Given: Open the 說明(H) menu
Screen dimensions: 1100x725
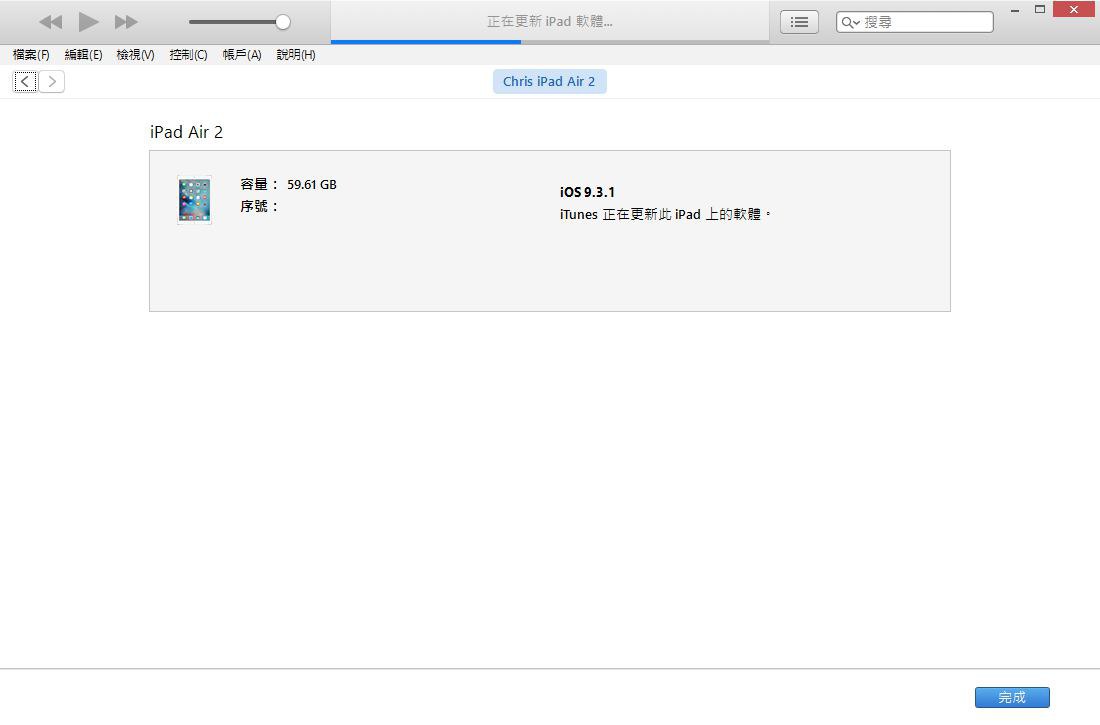Looking at the screenshot, I should click(296, 55).
